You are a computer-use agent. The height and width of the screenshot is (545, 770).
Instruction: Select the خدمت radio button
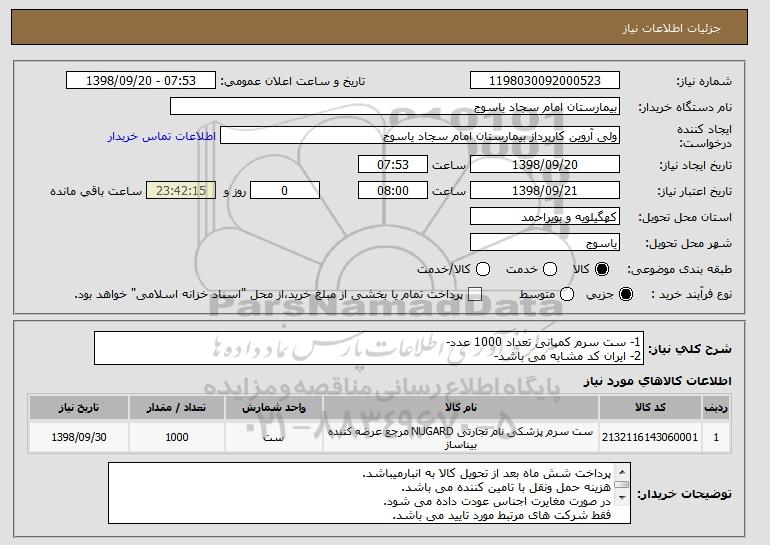click(x=550, y=269)
